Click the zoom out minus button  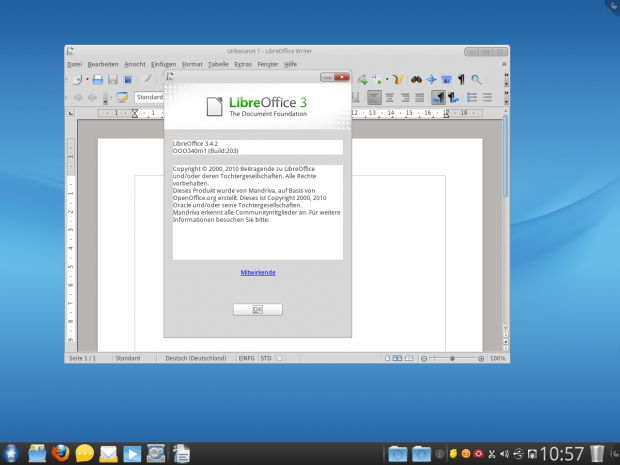[424, 359]
